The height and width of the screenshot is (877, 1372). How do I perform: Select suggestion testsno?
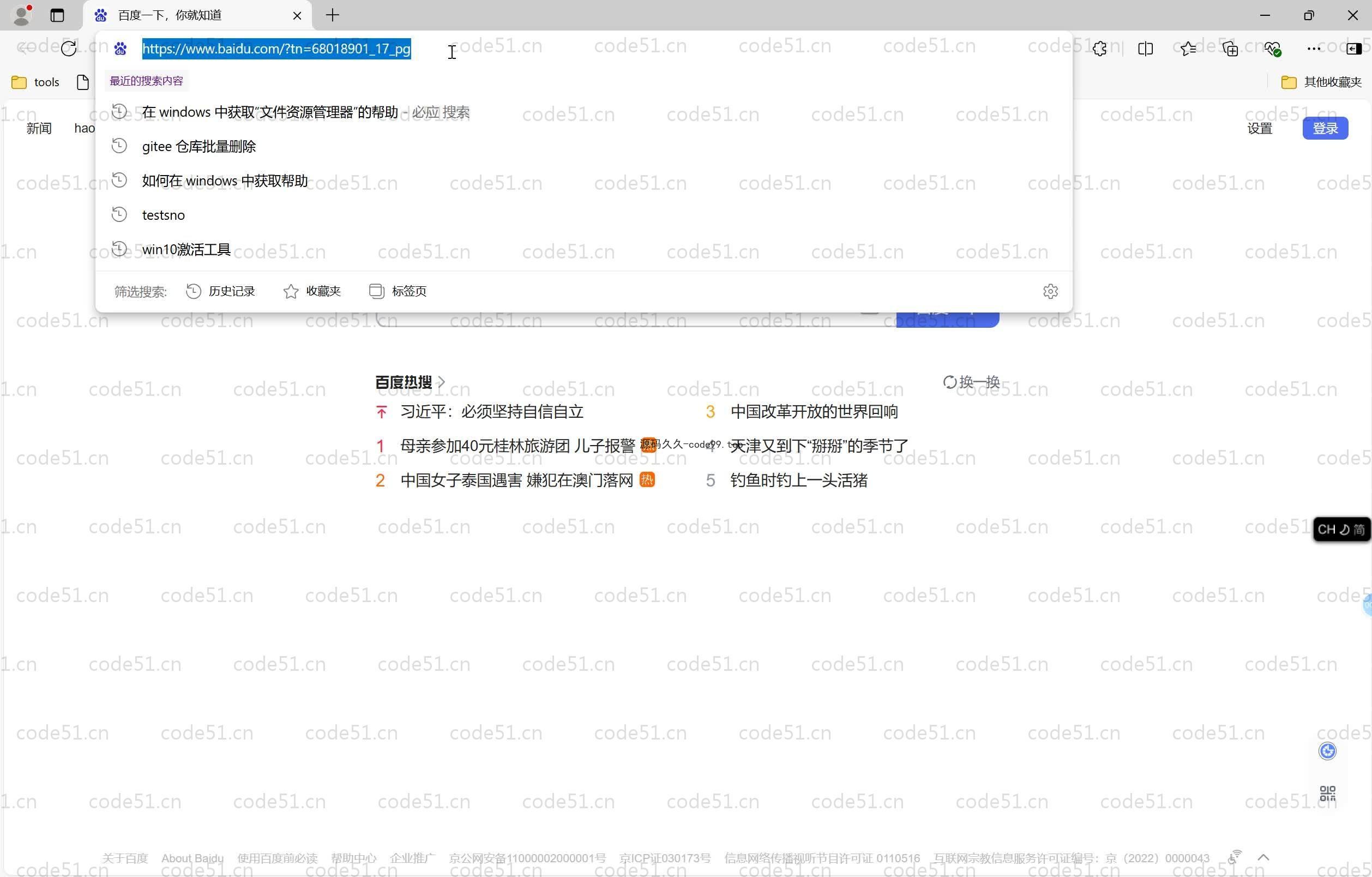[583, 215]
